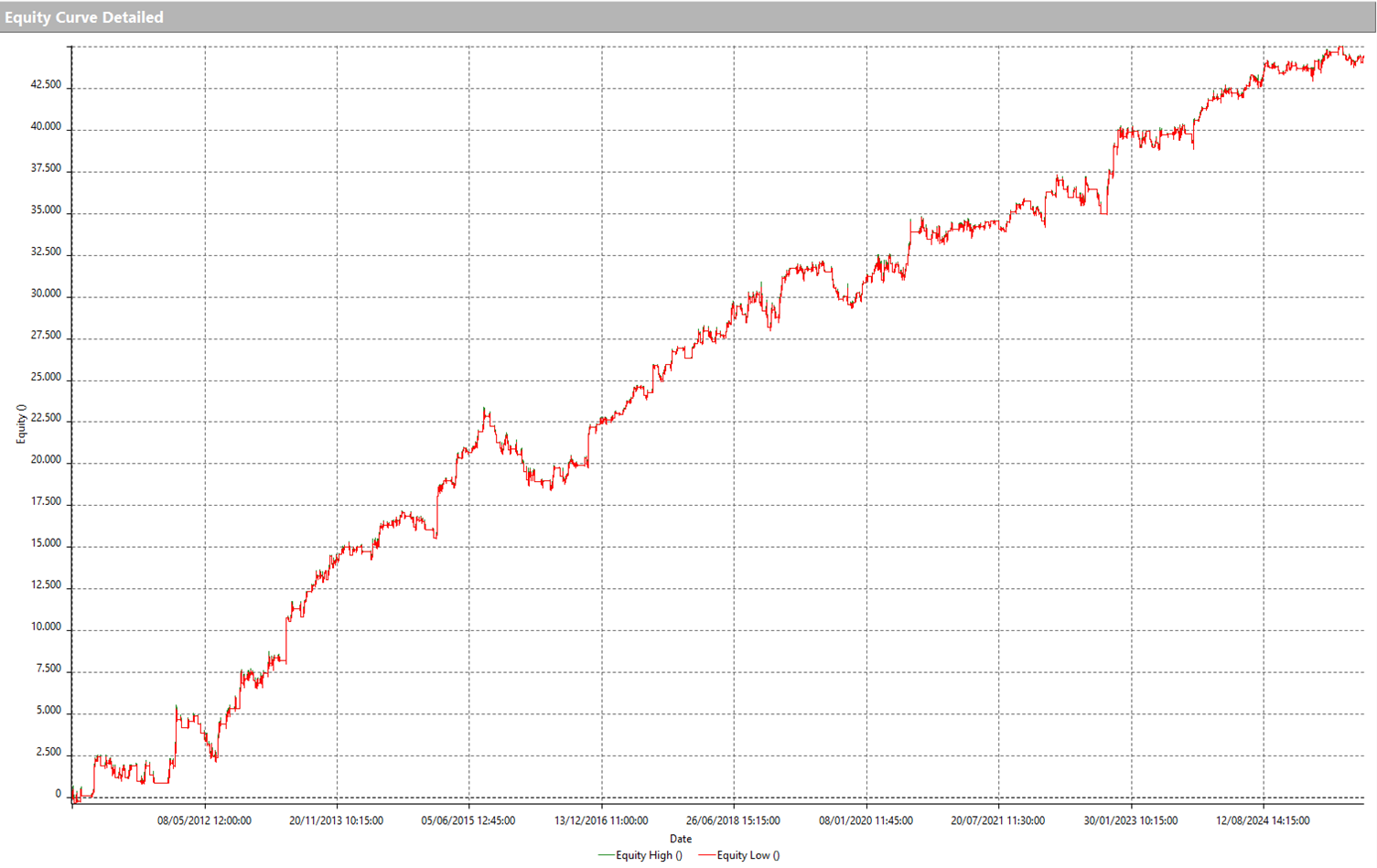Pick the 13/12/2016 11:00:00 date label
The width and height of the screenshot is (1377, 868).
(601, 820)
